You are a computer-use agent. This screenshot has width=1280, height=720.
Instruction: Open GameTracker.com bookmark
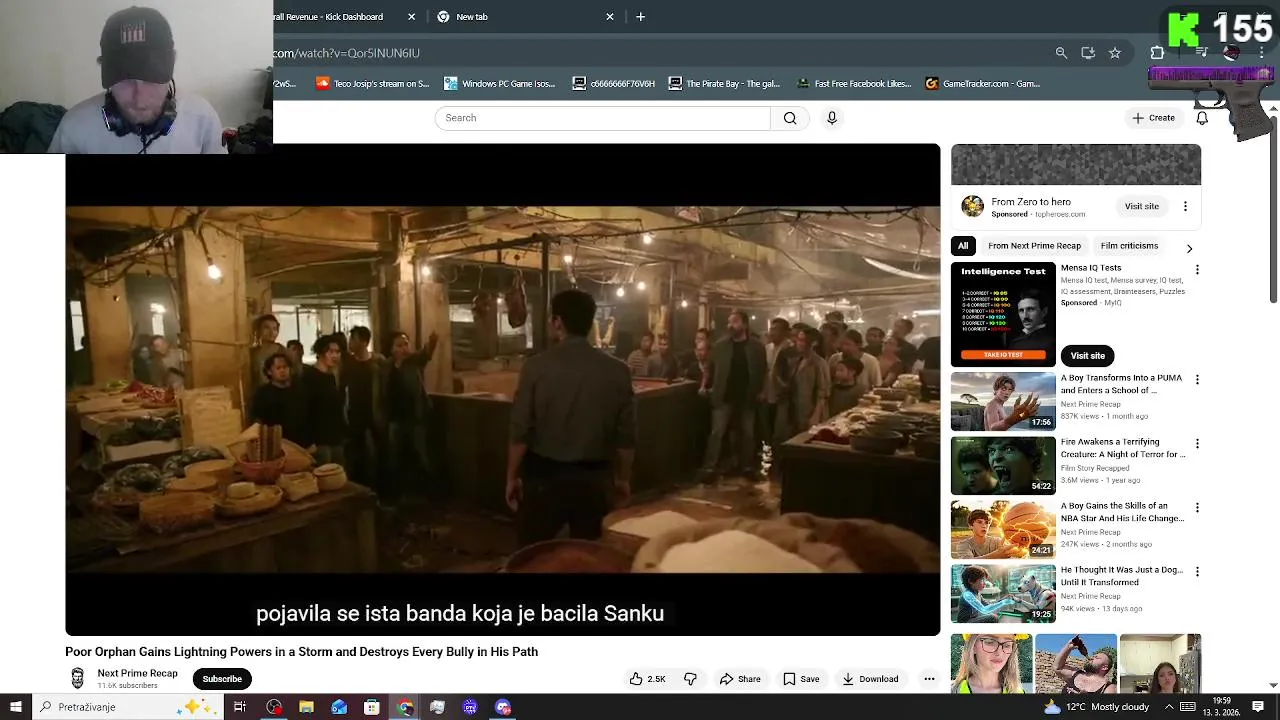[x=983, y=84]
